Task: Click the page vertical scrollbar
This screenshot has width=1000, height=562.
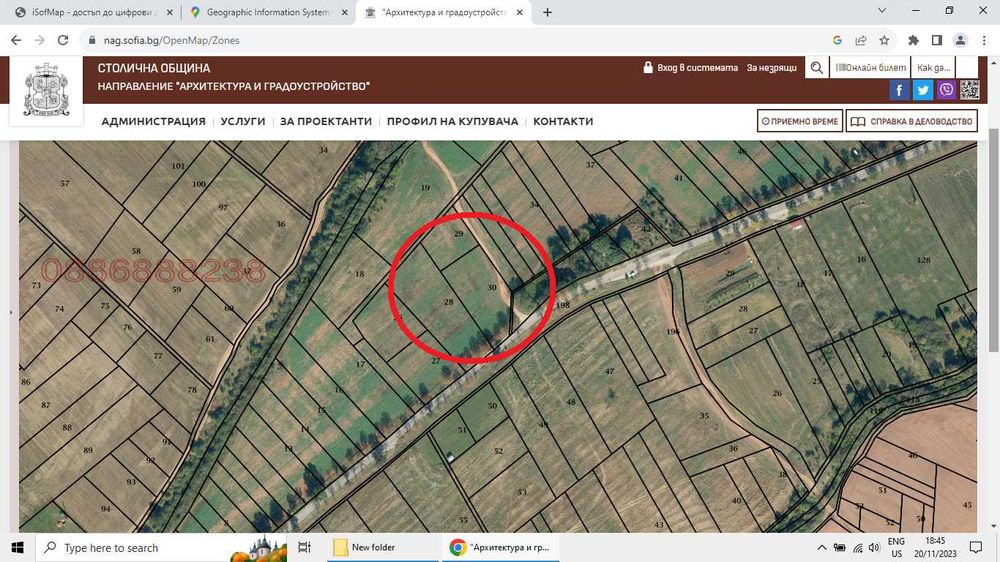Action: [x=993, y=239]
